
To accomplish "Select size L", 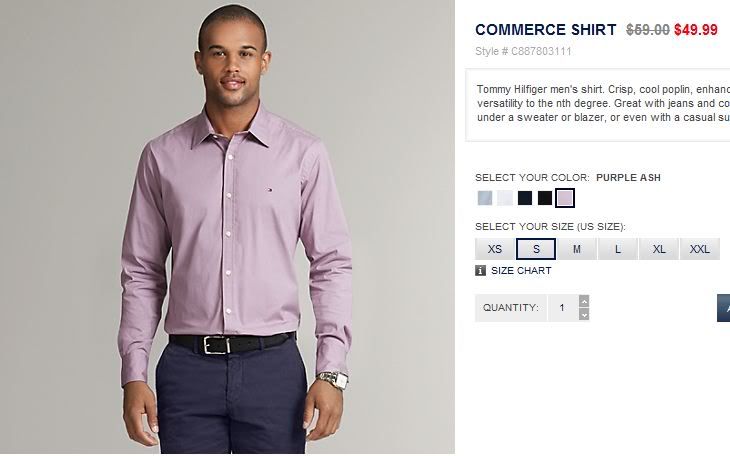I will [618, 249].
